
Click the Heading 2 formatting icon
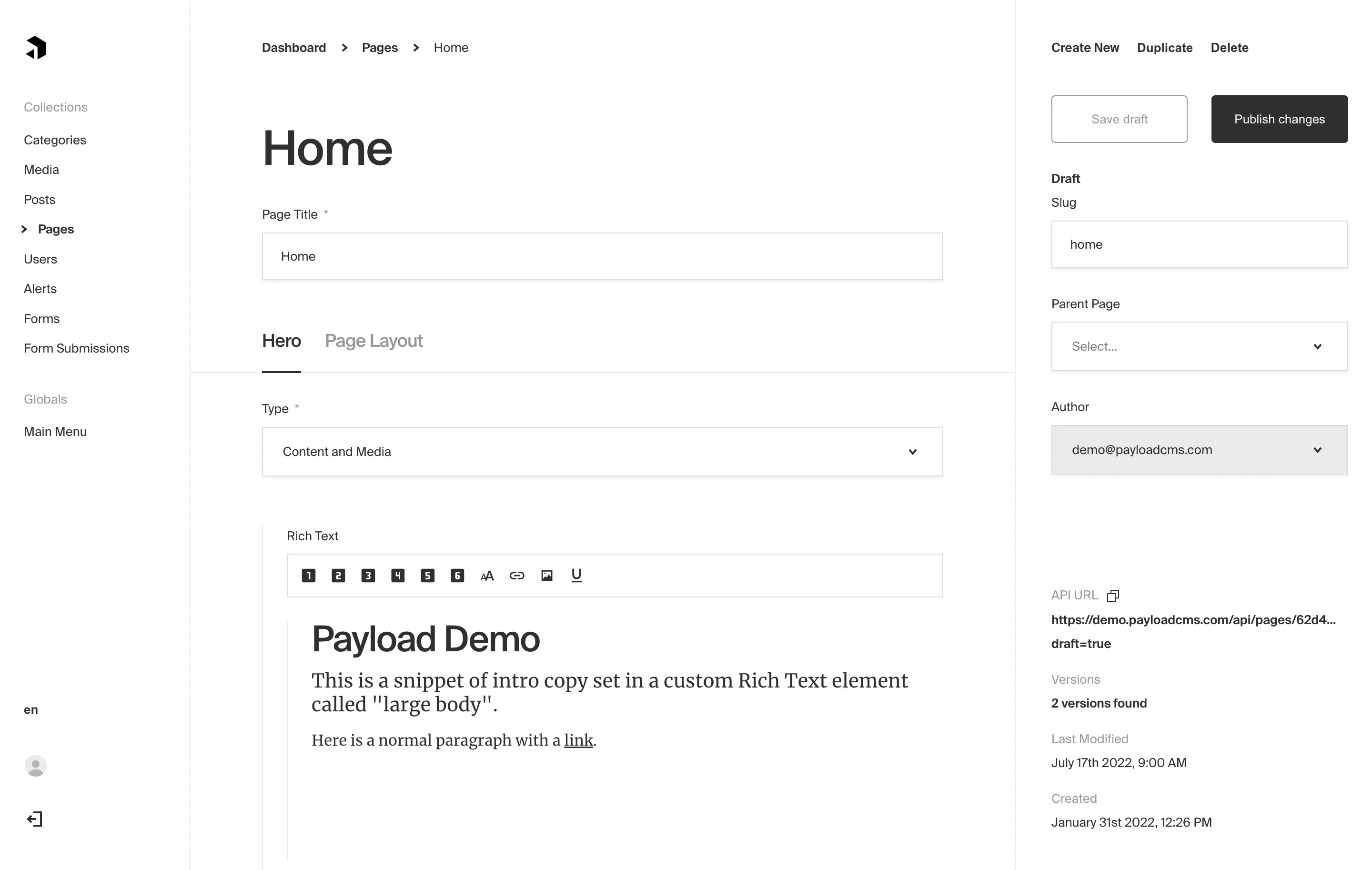pos(338,575)
